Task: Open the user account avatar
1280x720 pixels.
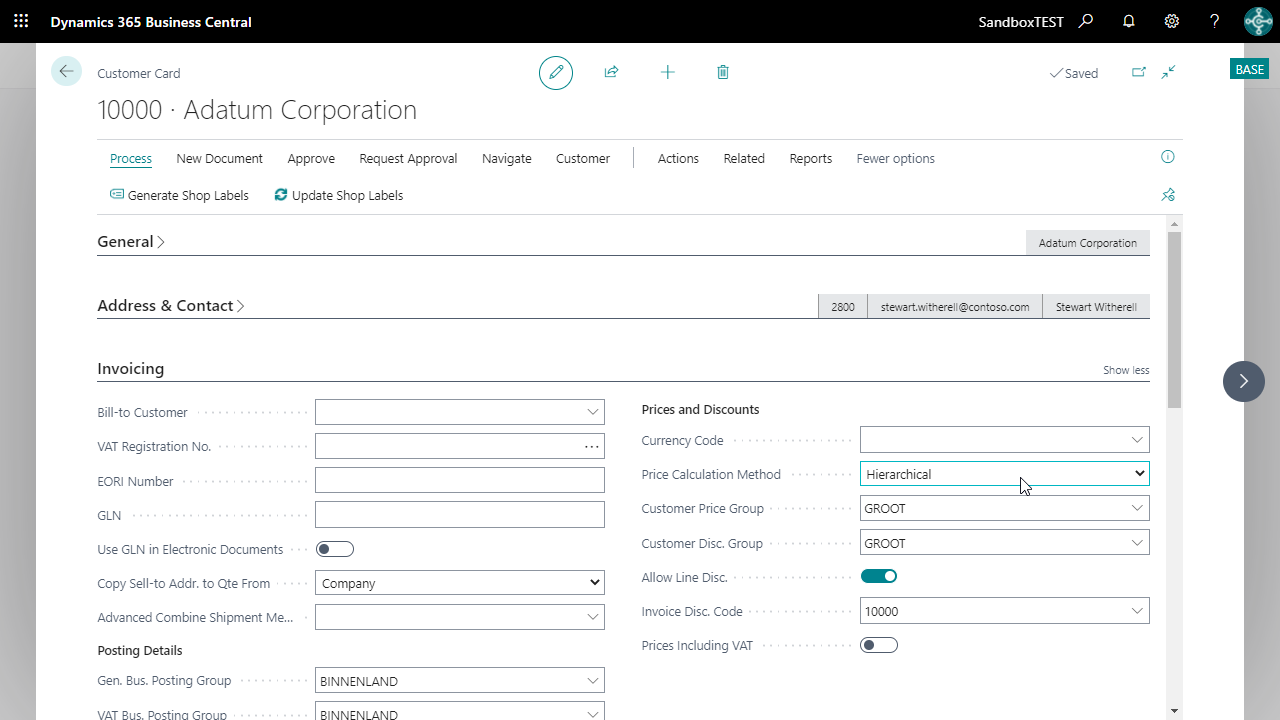Action: click(x=1258, y=21)
